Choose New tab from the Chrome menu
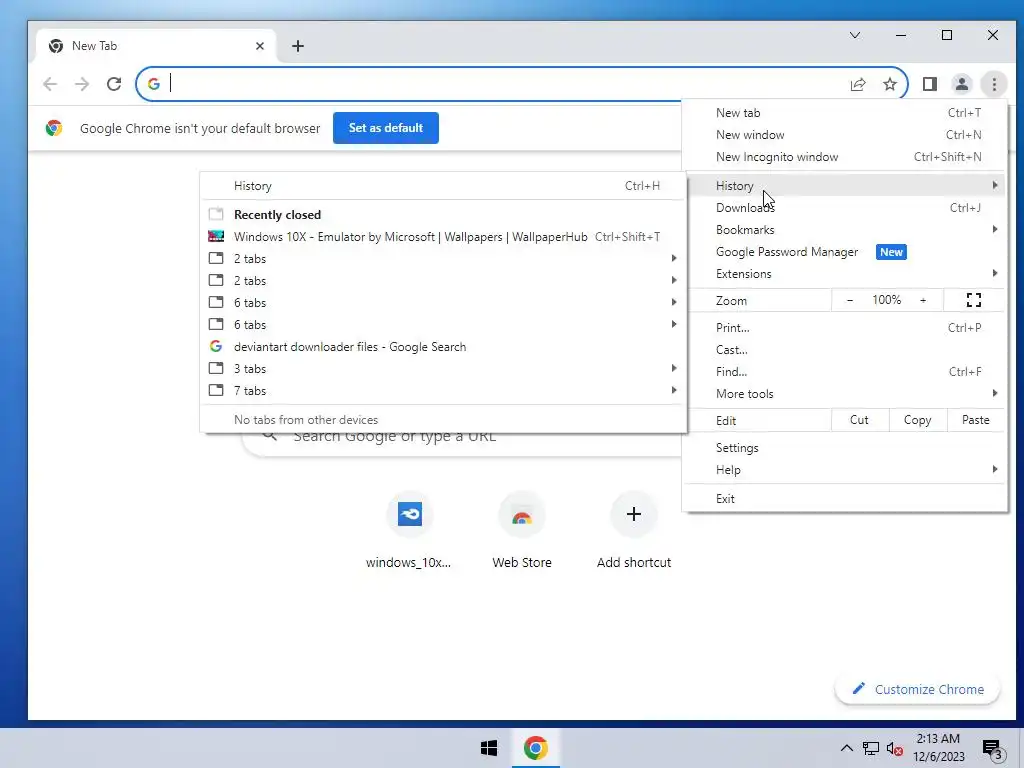This screenshot has height=768, width=1024. pos(844,113)
